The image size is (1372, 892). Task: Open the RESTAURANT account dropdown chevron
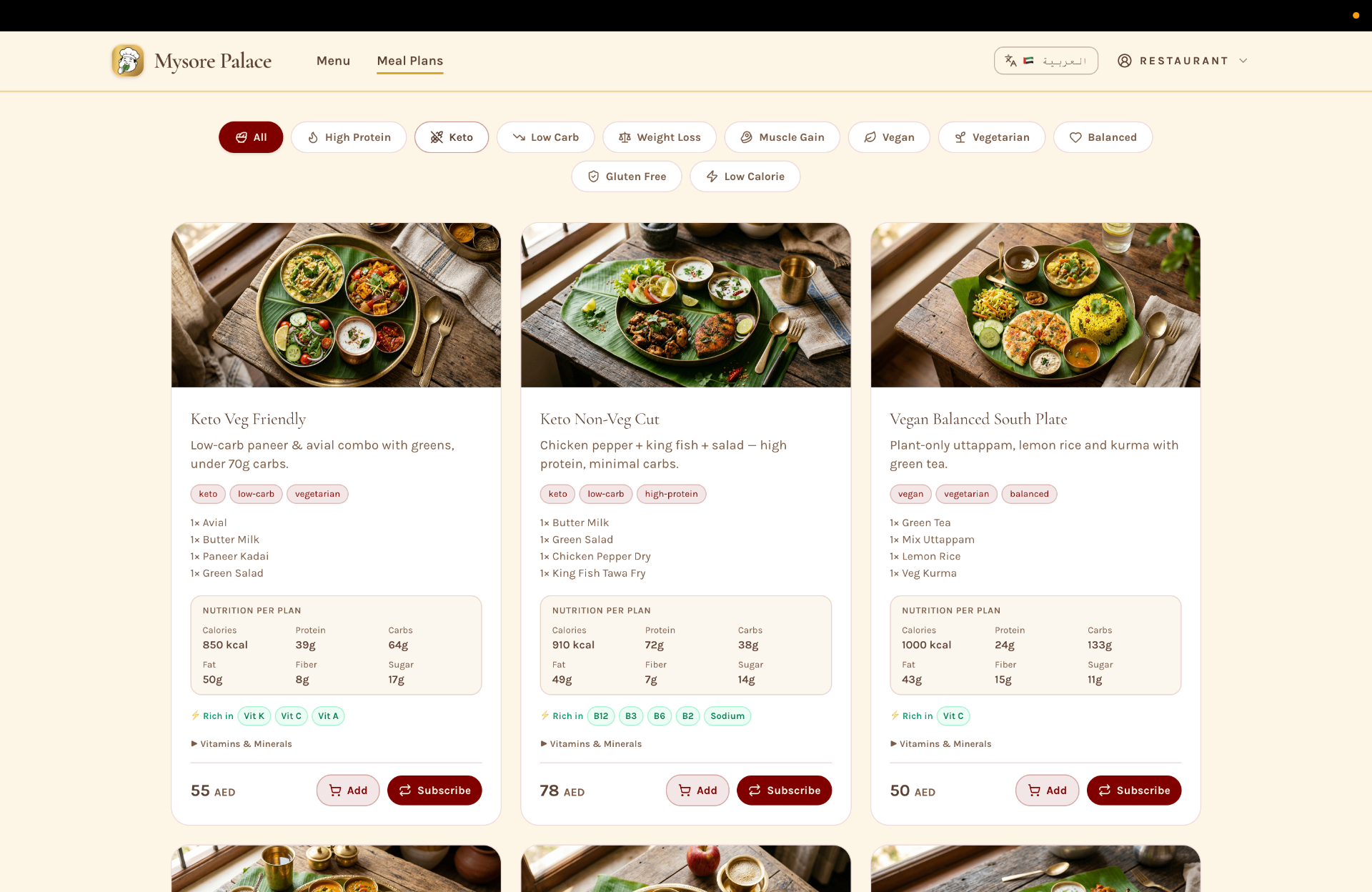[1243, 61]
